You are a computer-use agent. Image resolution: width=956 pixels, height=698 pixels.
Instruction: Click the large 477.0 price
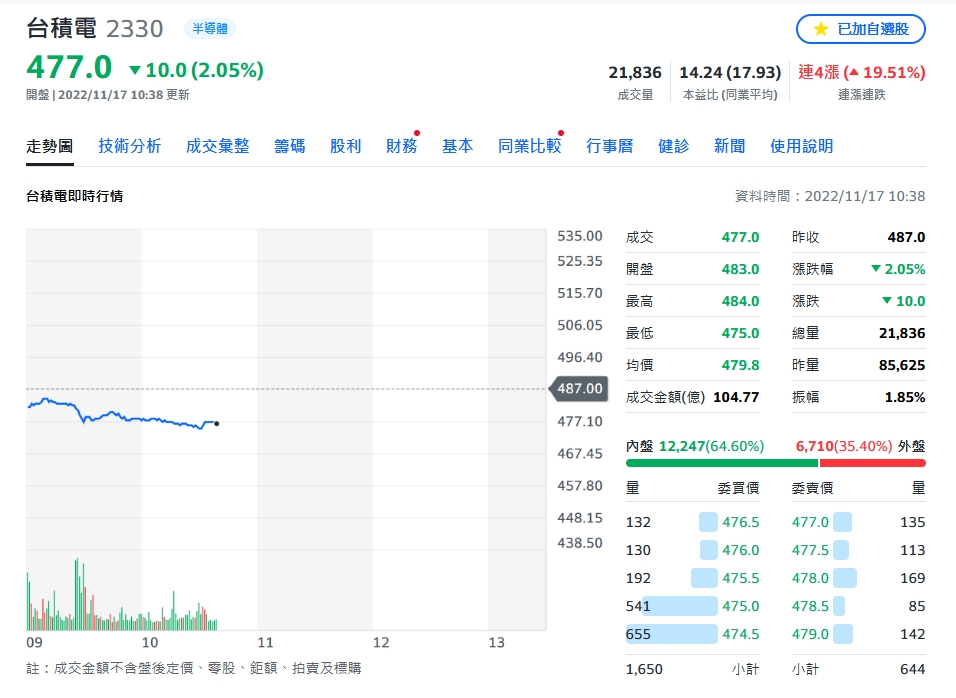coord(69,67)
